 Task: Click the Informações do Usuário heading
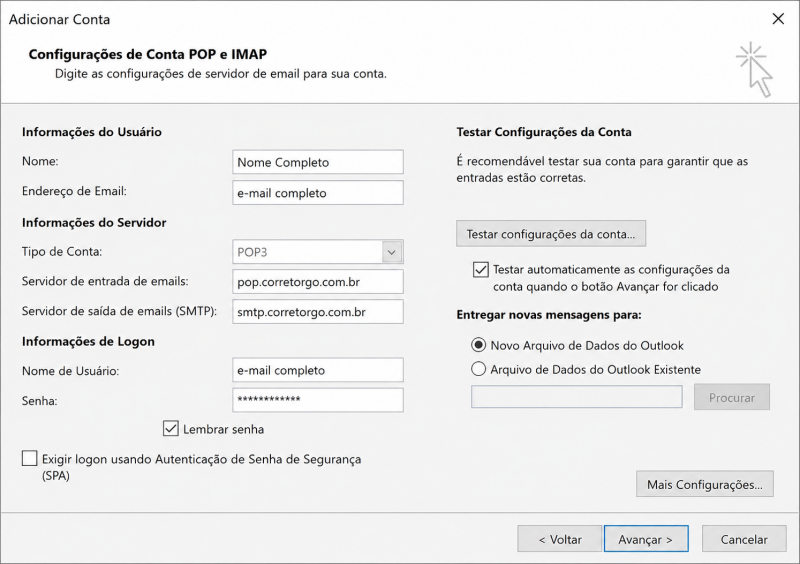91,132
